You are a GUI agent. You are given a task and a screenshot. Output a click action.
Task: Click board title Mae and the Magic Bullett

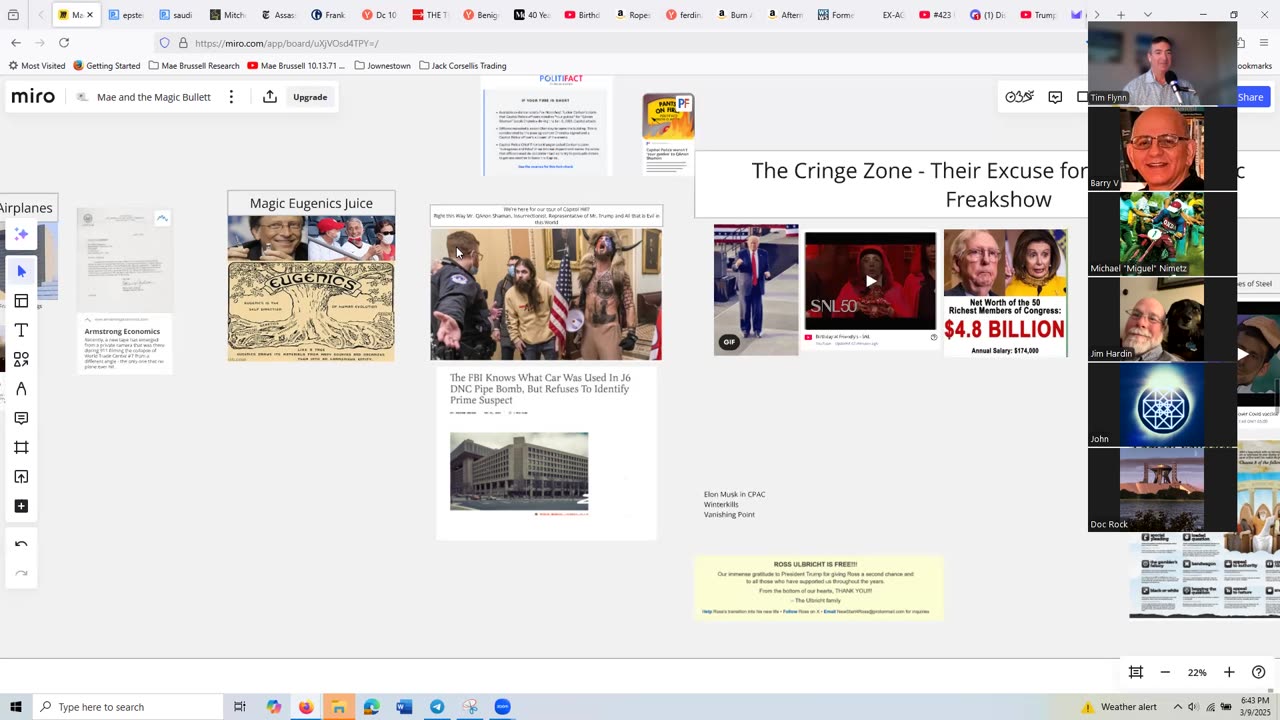pyautogui.click(x=153, y=97)
